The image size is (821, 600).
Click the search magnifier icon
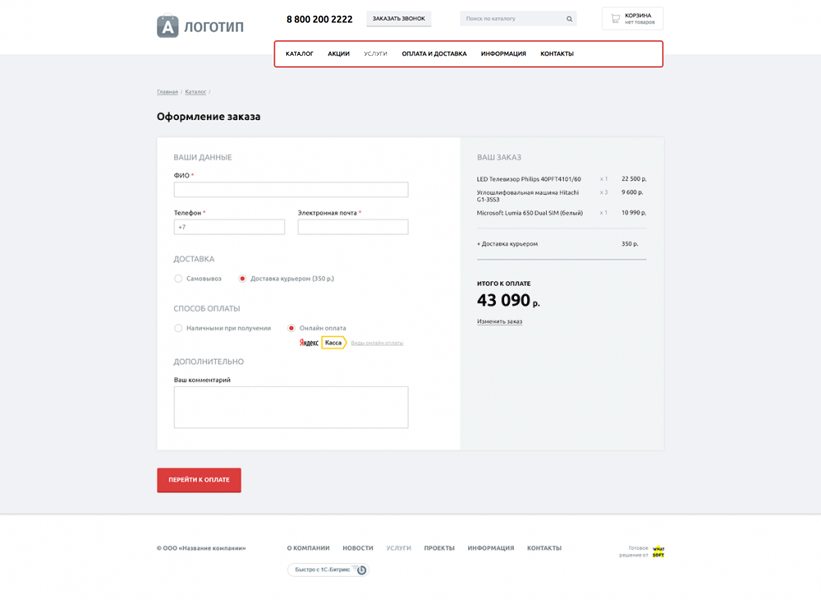tap(569, 19)
